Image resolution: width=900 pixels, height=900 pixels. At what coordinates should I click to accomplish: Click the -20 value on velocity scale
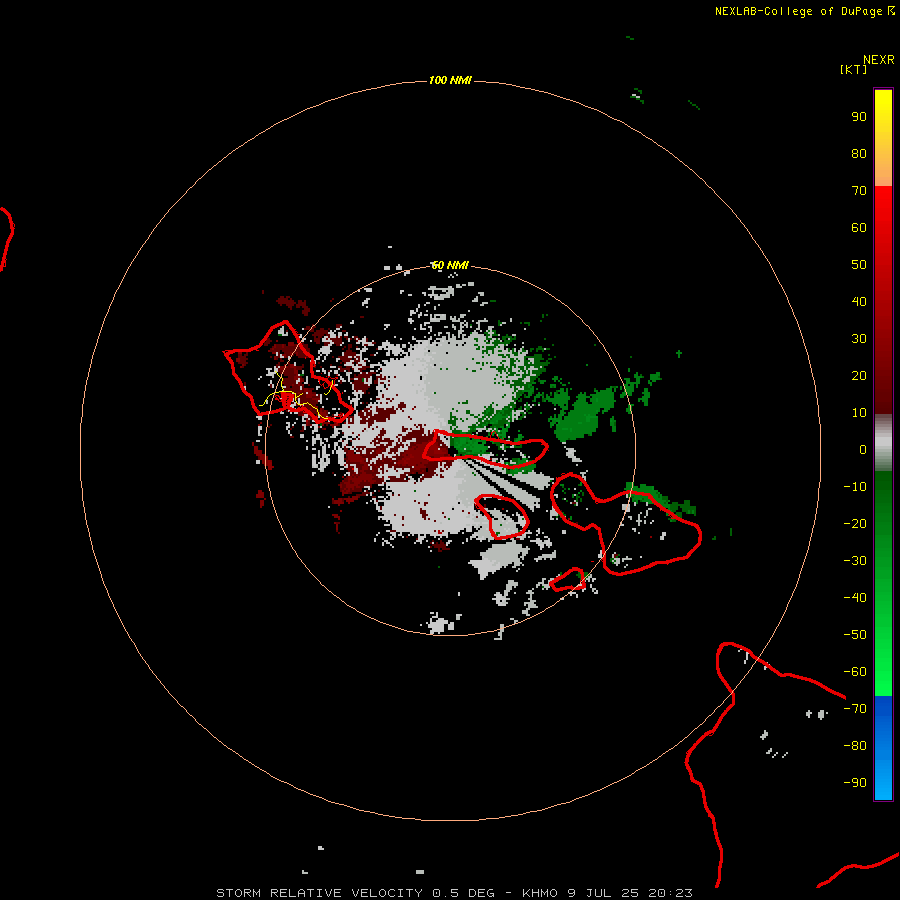click(855, 524)
